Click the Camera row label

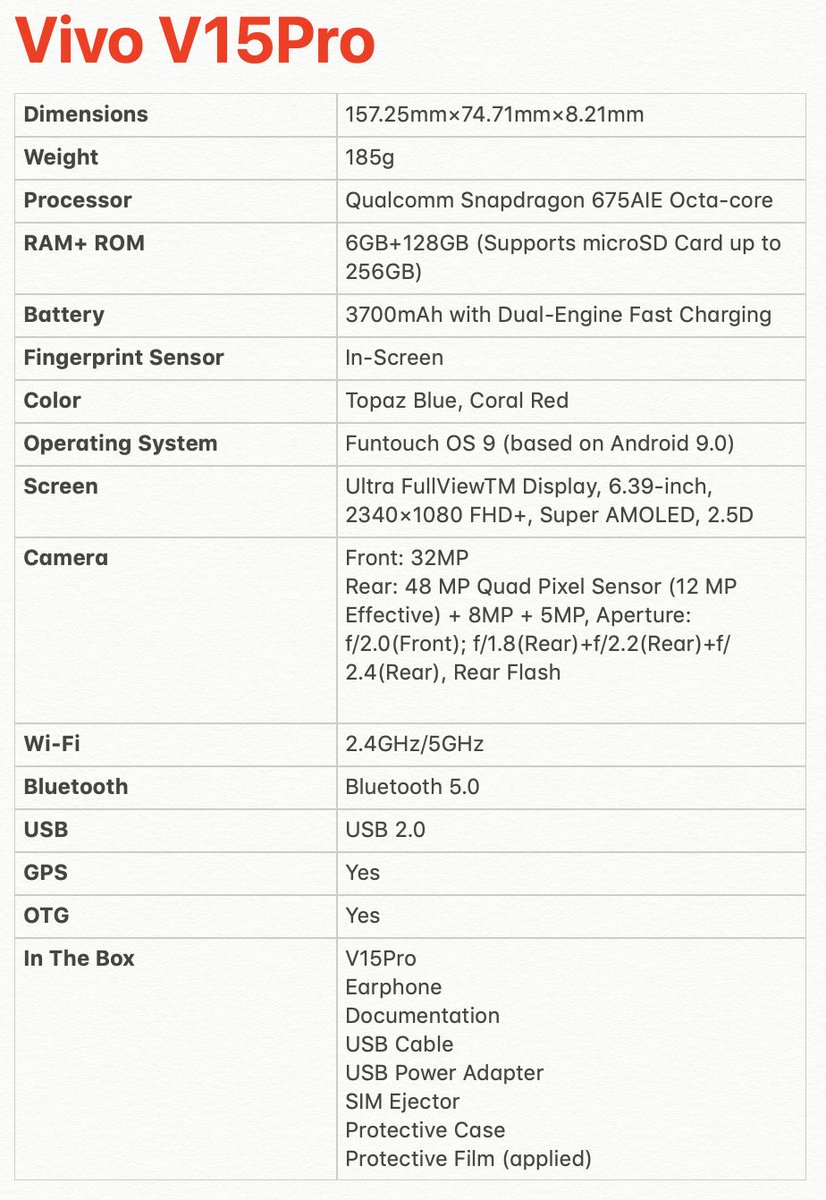pyautogui.click(x=66, y=557)
